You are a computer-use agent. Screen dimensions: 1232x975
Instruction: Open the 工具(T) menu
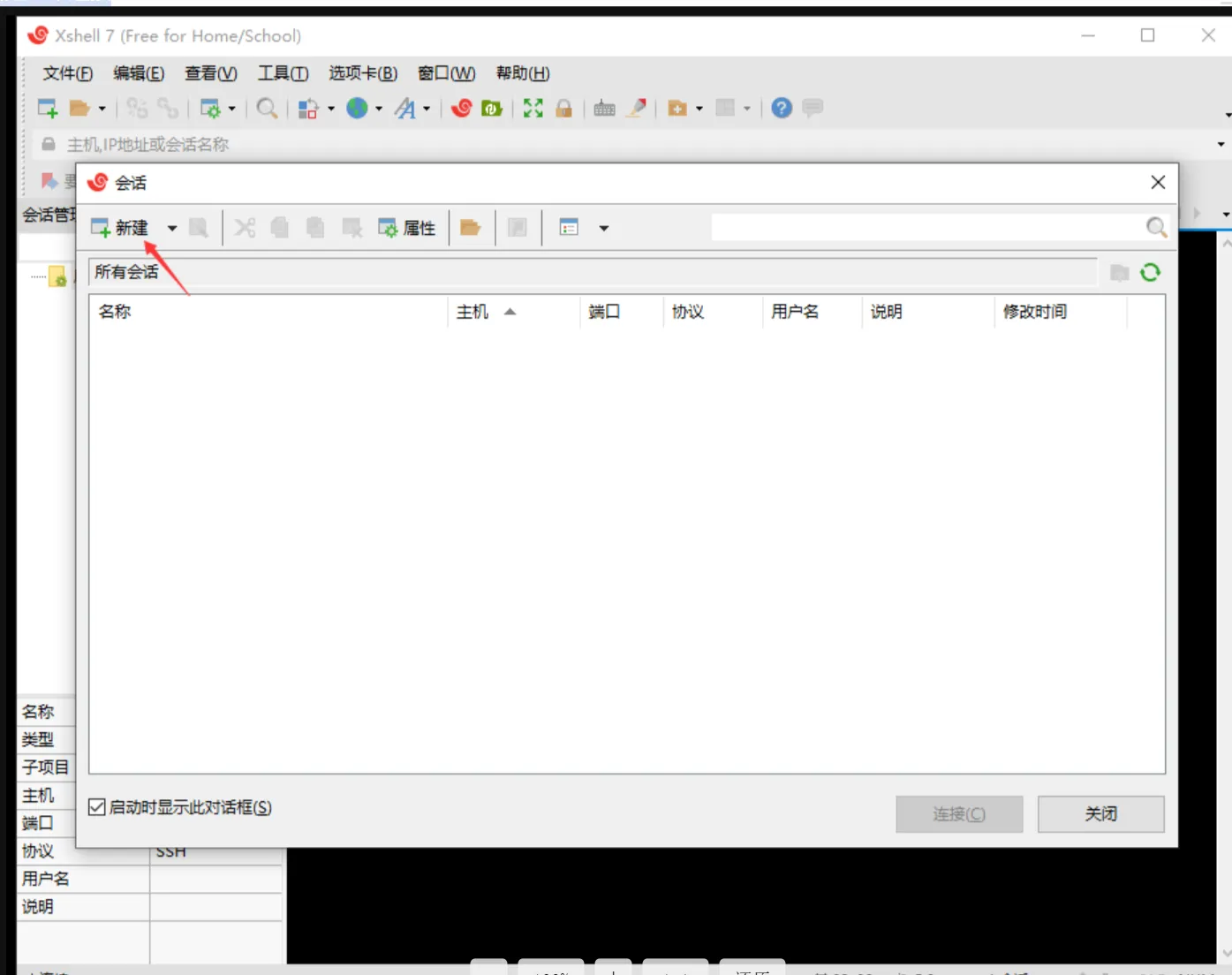tap(283, 73)
